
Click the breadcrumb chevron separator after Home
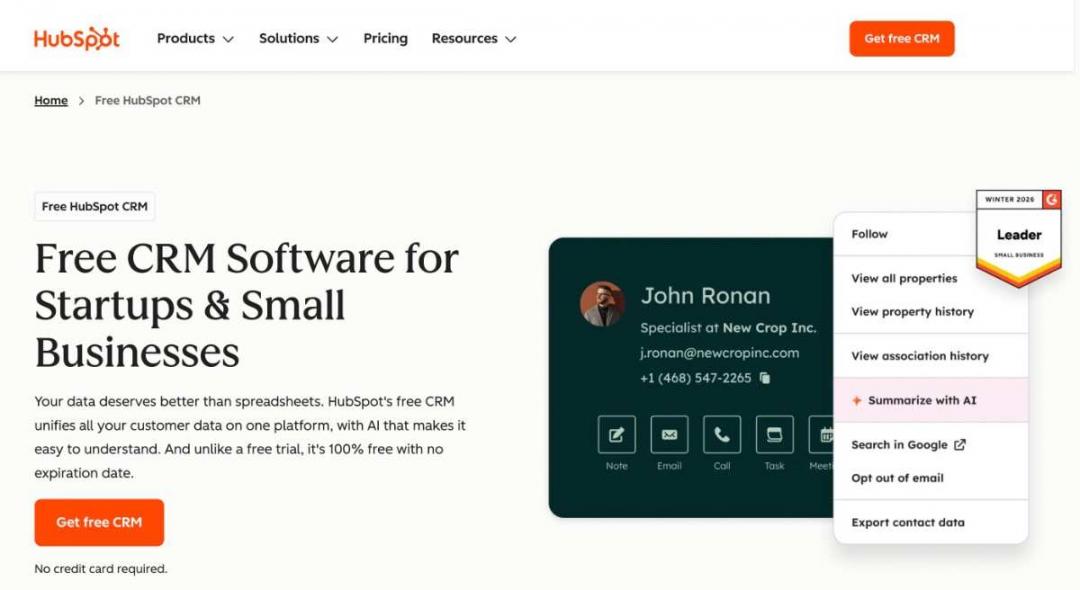pyautogui.click(x=81, y=101)
